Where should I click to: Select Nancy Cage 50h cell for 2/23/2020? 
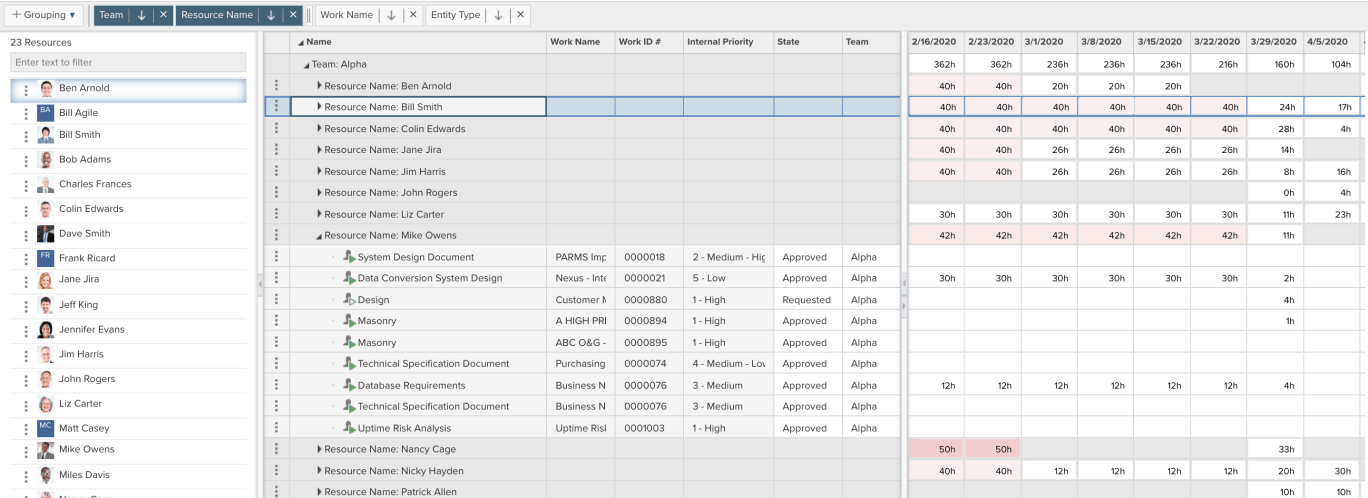(992, 449)
